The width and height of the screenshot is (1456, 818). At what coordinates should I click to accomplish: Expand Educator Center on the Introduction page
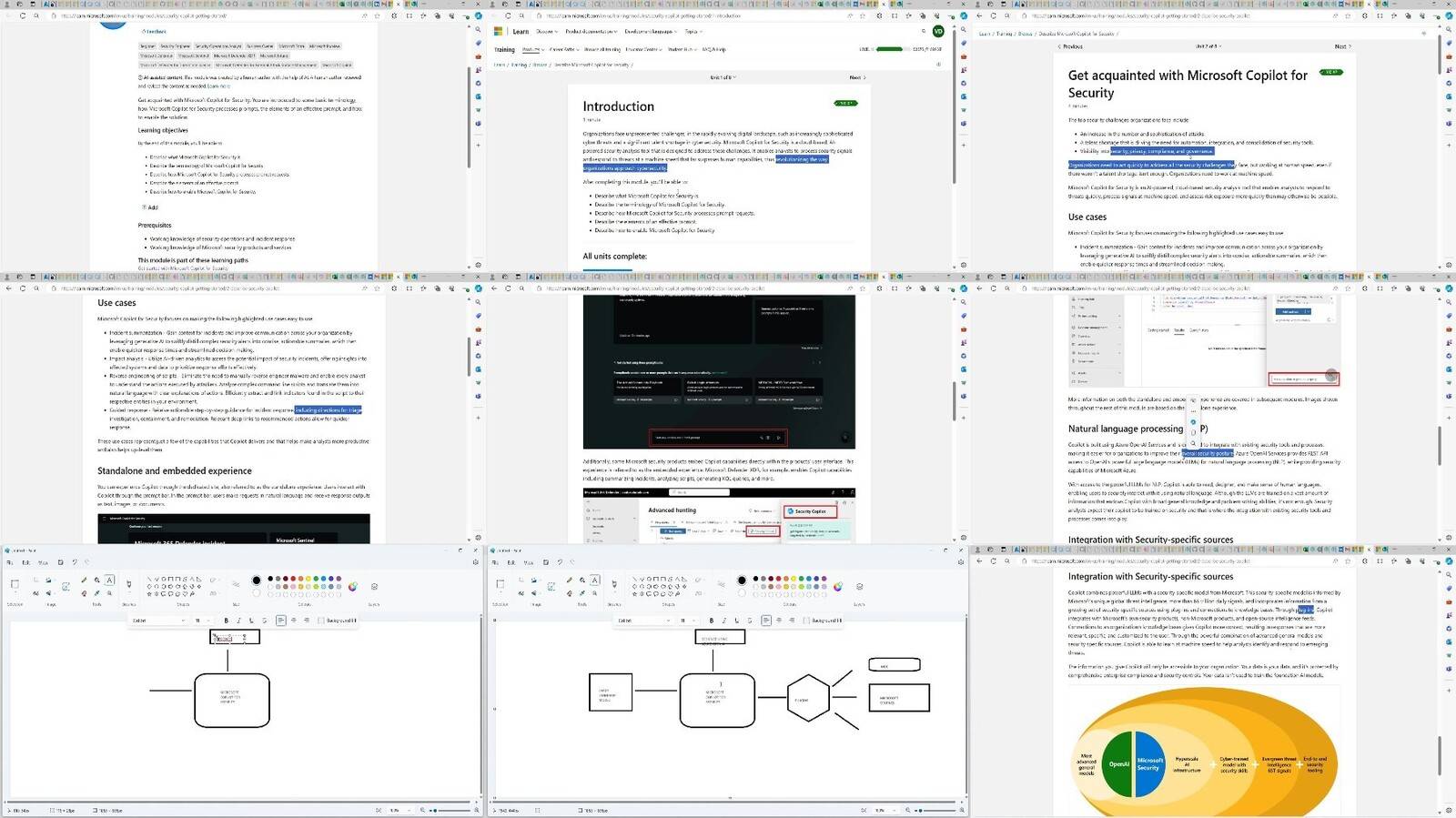click(x=643, y=49)
